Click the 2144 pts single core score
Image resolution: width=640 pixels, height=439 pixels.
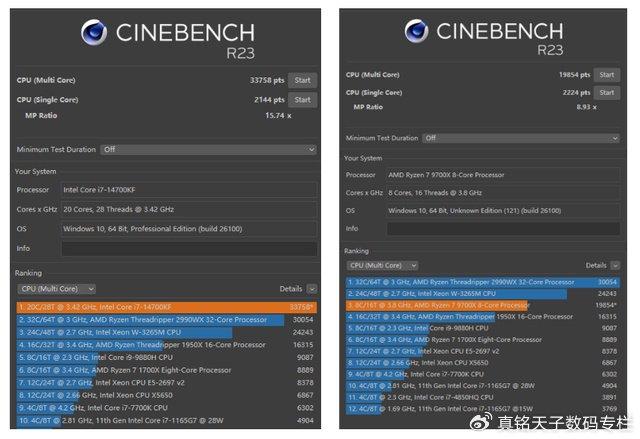pyautogui.click(x=269, y=100)
